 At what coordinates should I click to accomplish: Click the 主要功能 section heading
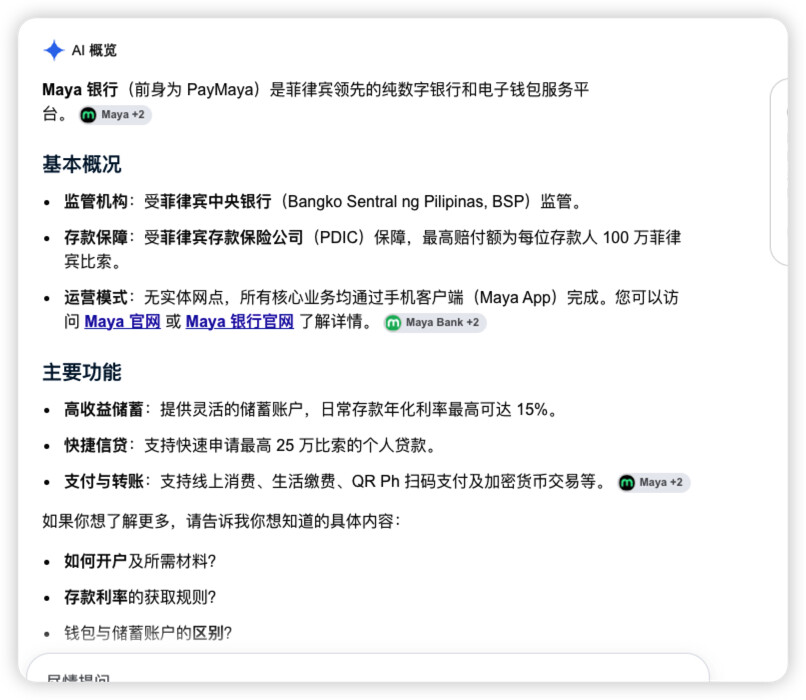click(82, 372)
